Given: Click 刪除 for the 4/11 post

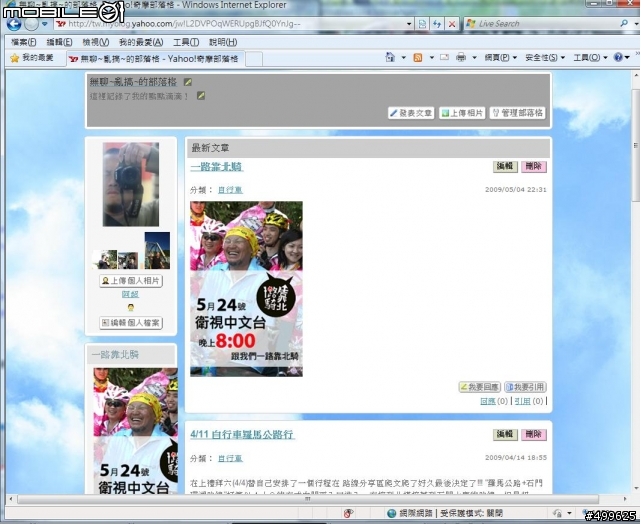Looking at the screenshot, I should [x=534, y=434].
